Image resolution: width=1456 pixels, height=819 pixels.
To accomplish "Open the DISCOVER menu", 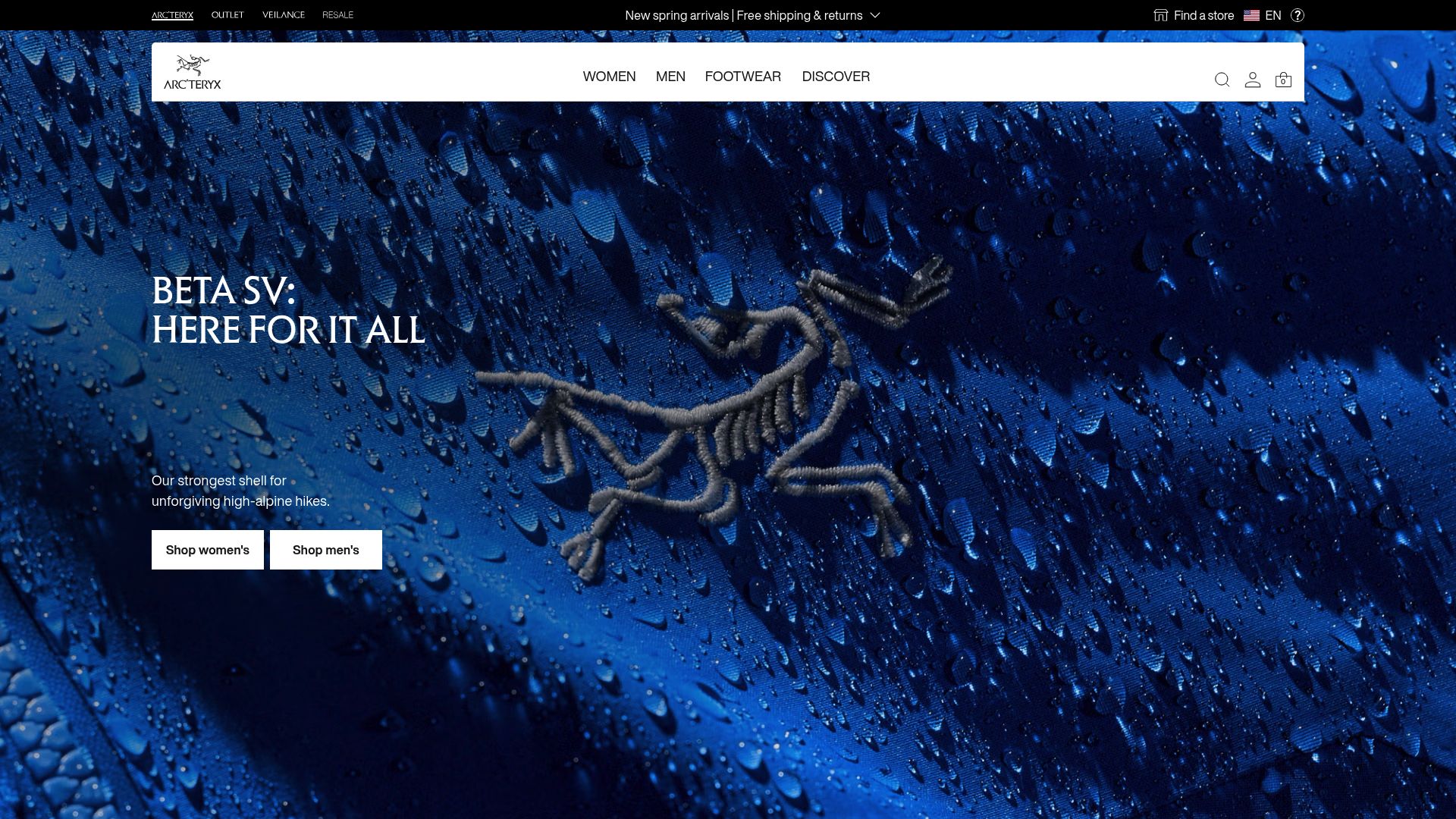I will coord(836,77).
